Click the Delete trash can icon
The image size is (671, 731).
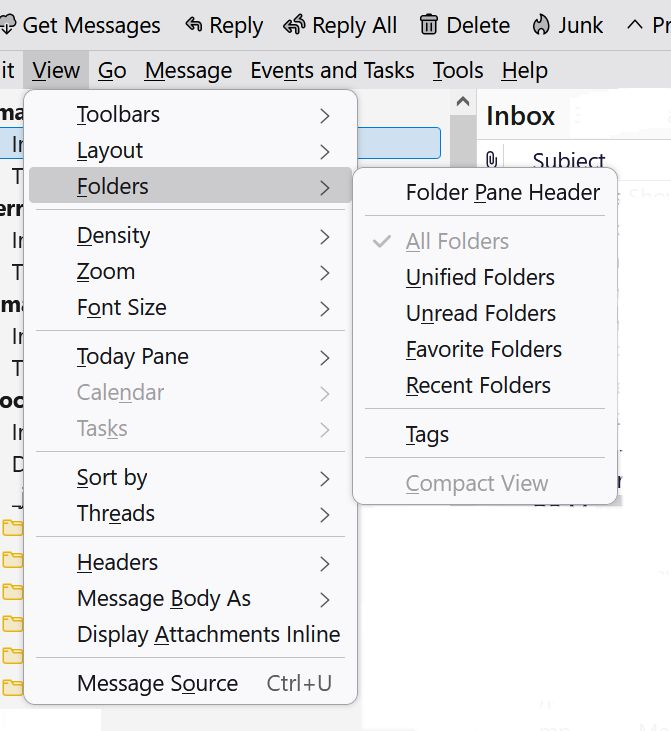429,25
